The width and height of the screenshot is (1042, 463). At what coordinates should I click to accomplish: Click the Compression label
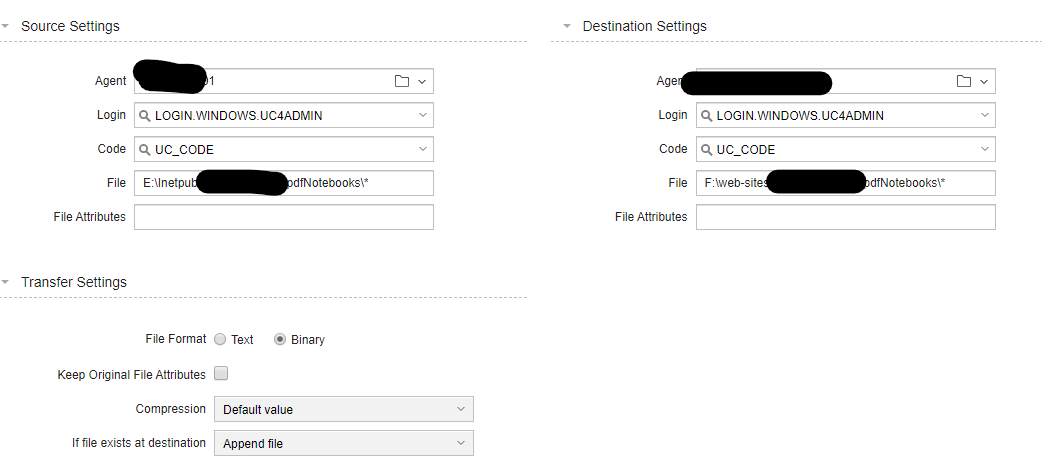(x=171, y=409)
